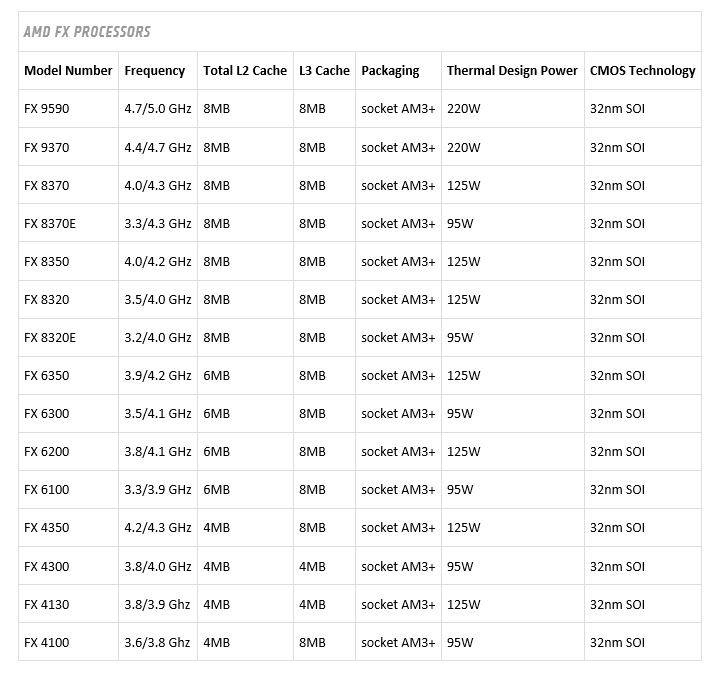
Task: Click the FX 8350 model name
Action: [47, 262]
